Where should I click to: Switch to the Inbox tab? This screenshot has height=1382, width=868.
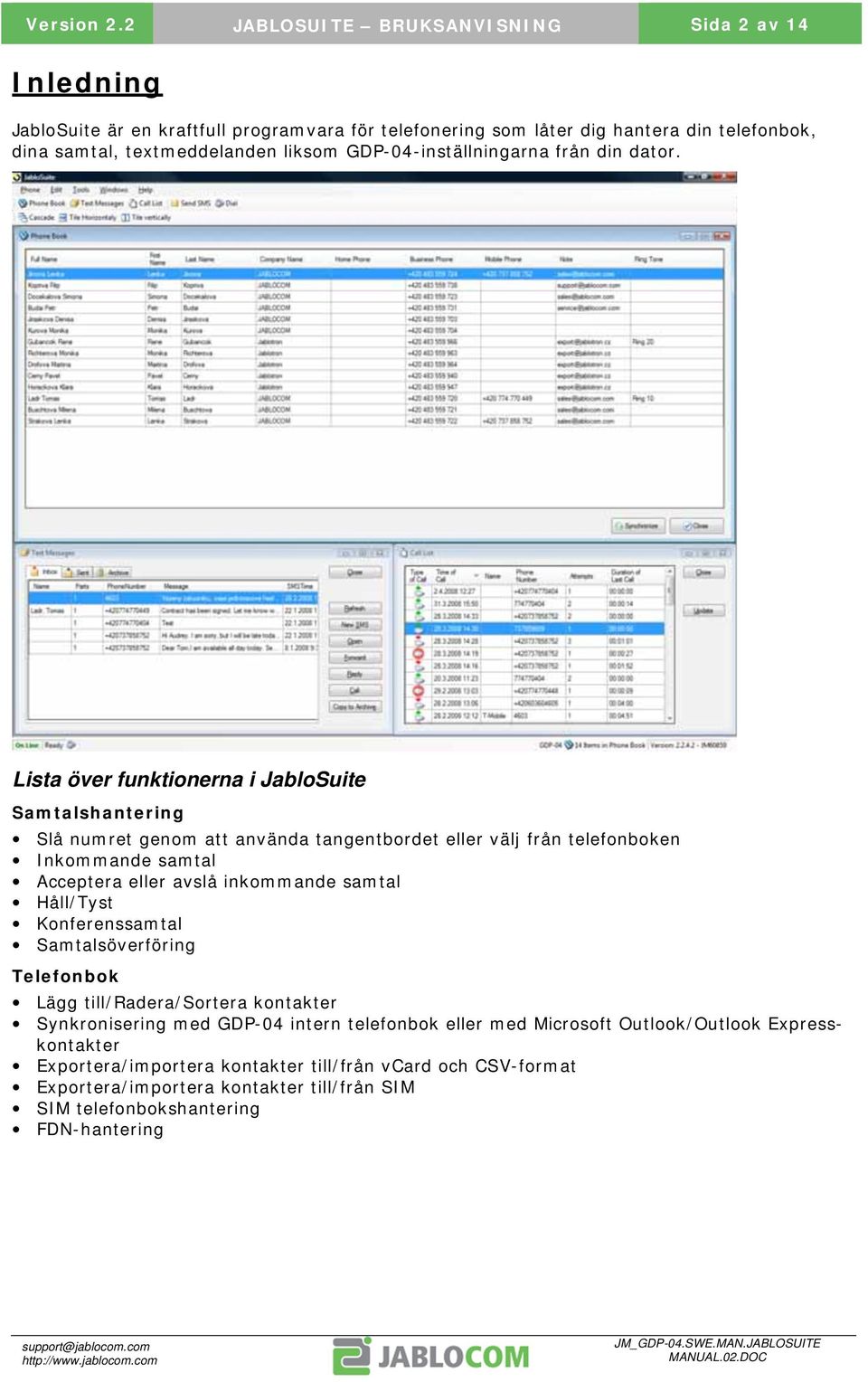coord(45,572)
